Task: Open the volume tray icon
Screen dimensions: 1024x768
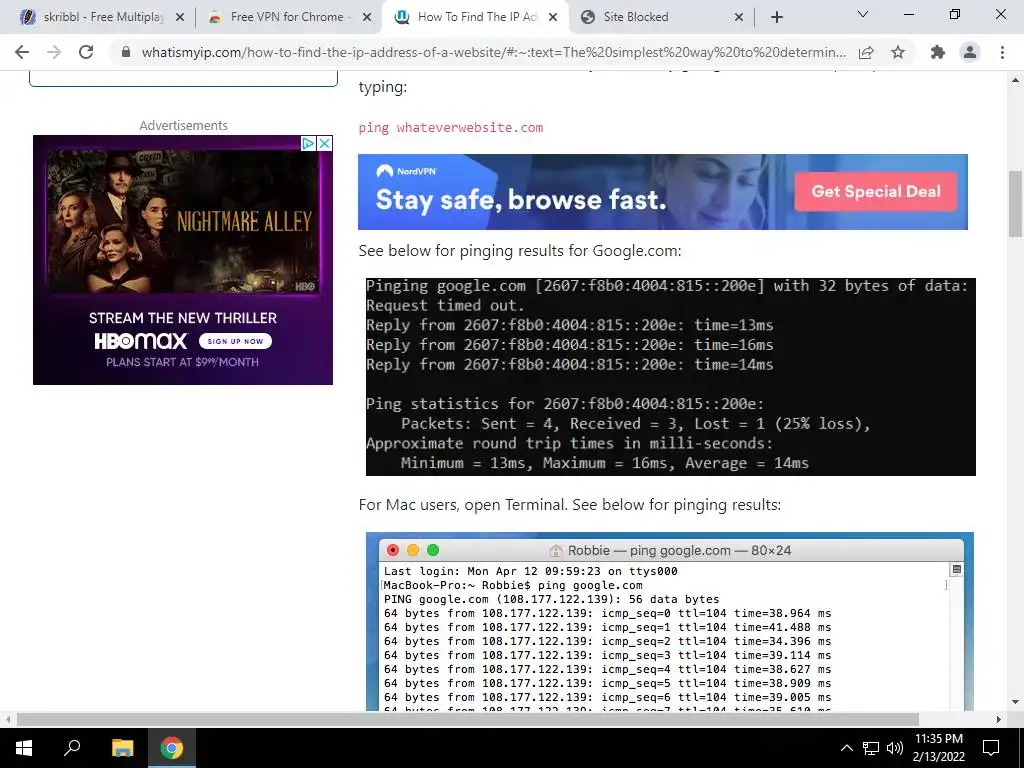Action: click(895, 748)
